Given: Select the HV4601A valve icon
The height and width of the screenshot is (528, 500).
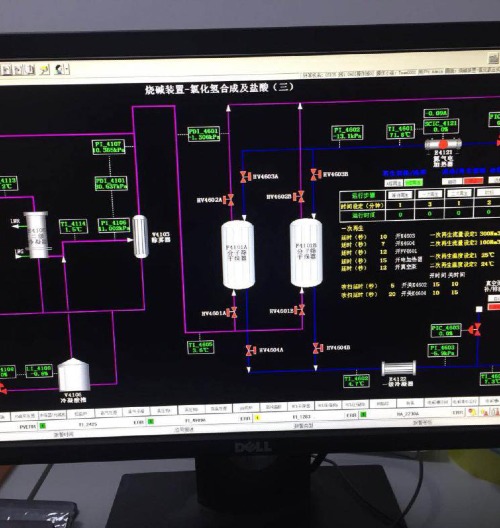Looking at the screenshot, I should coord(233,312).
